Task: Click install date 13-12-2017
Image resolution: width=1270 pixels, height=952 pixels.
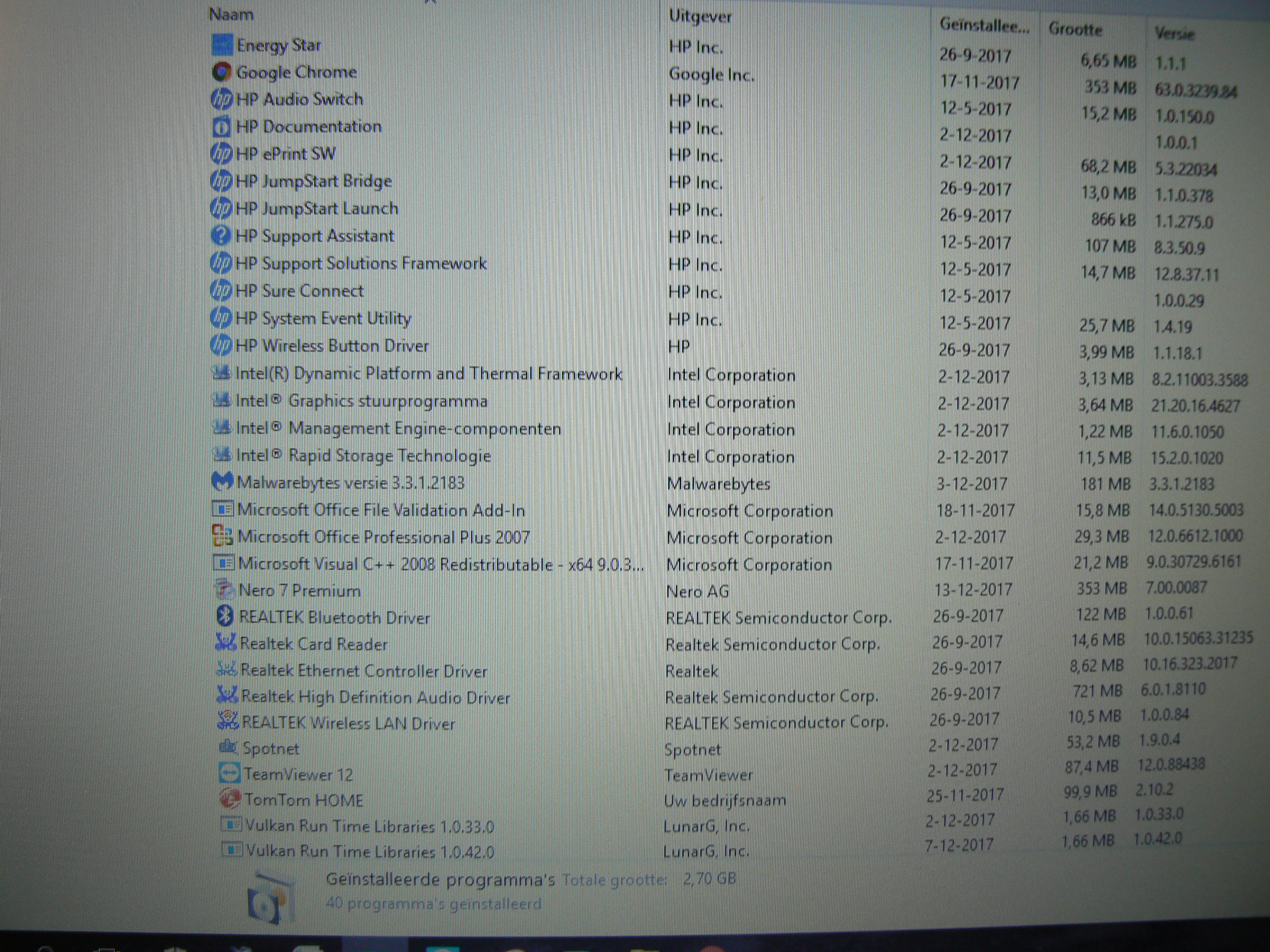Action: (974, 589)
